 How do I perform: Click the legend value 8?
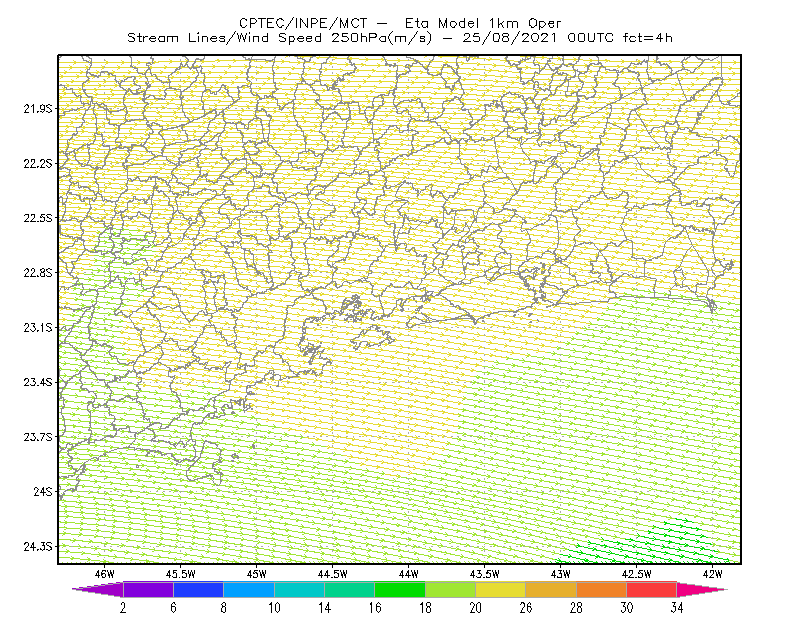223,608
